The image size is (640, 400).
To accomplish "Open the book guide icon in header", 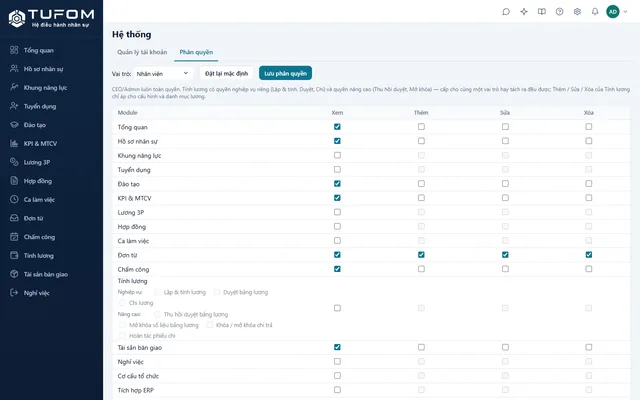I will tap(542, 12).
